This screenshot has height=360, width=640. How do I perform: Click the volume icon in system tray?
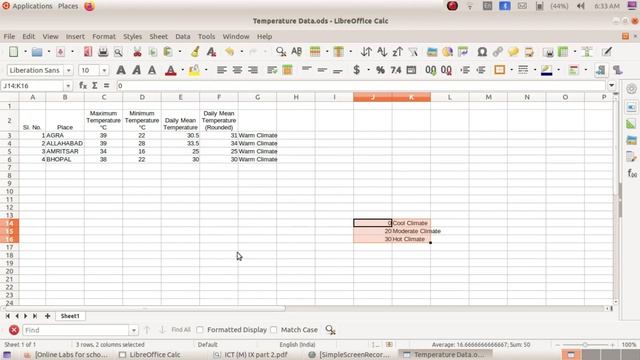tap(581, 6)
